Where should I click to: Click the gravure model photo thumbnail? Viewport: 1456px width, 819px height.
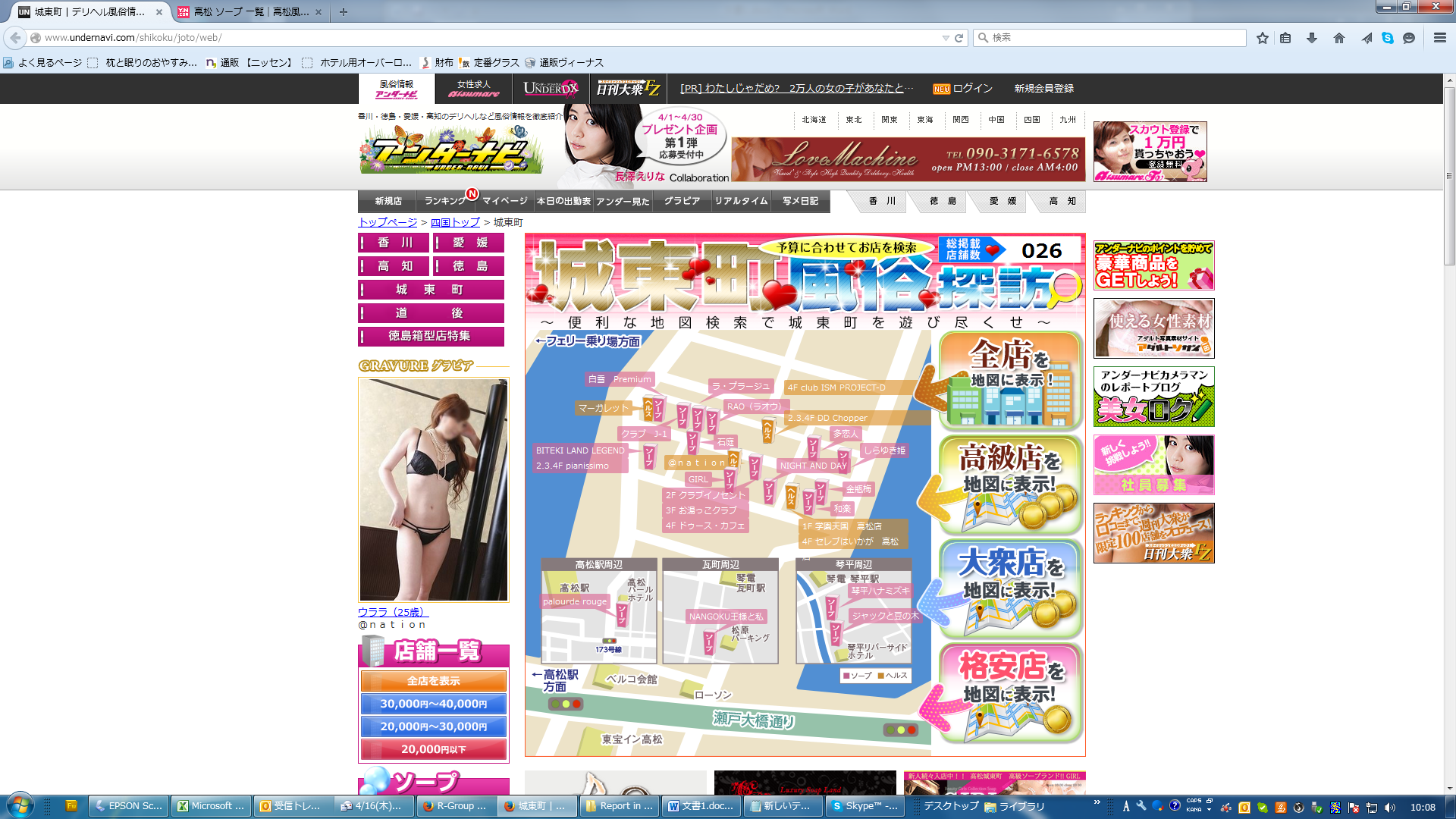pos(433,490)
